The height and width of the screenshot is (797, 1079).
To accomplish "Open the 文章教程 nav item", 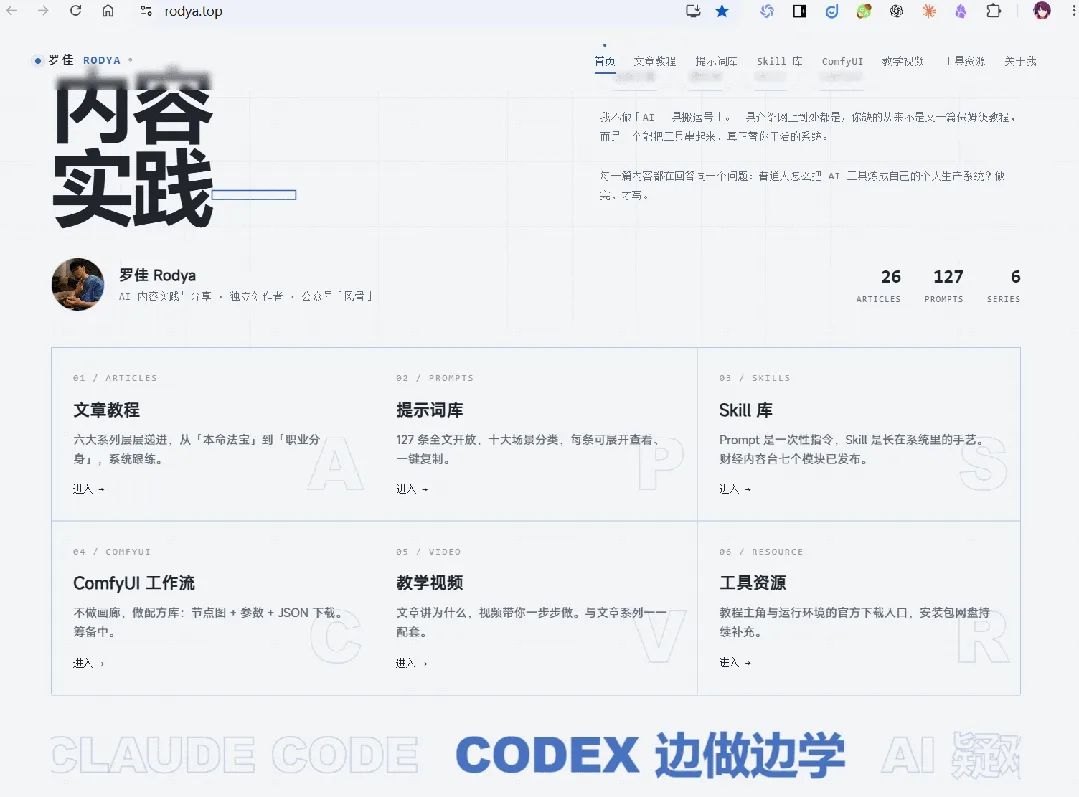I will tap(654, 61).
